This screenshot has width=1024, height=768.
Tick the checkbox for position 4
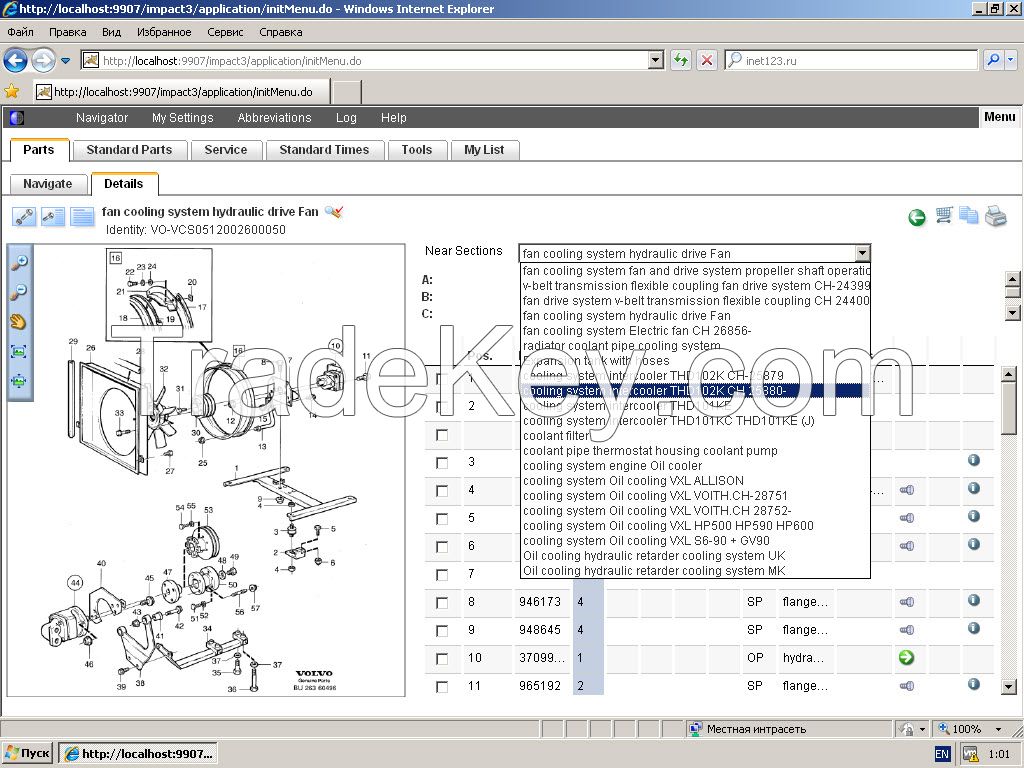(x=442, y=491)
